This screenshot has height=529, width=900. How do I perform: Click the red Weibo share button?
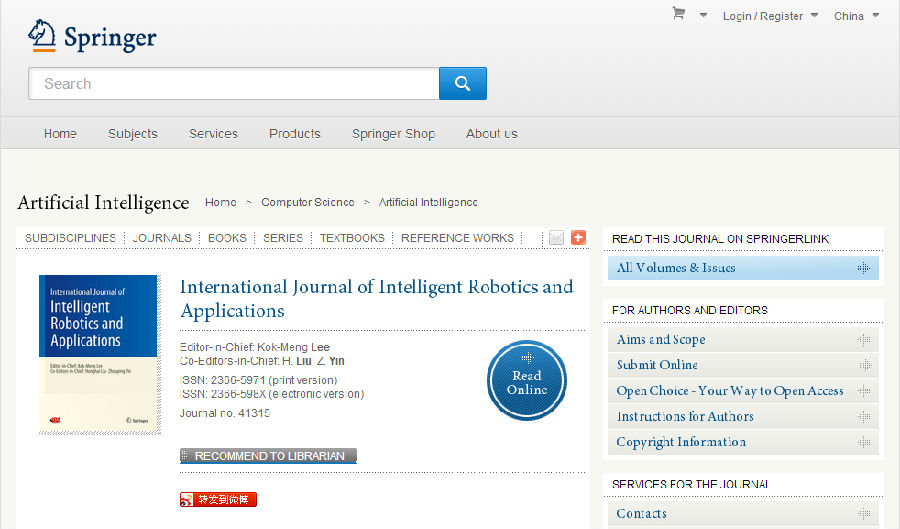[218, 499]
